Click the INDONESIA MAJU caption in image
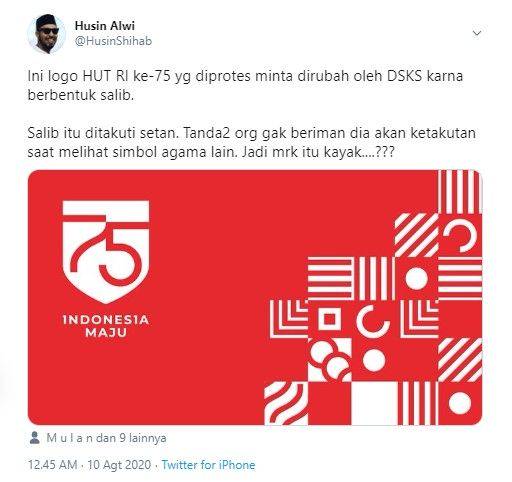 pos(106,326)
